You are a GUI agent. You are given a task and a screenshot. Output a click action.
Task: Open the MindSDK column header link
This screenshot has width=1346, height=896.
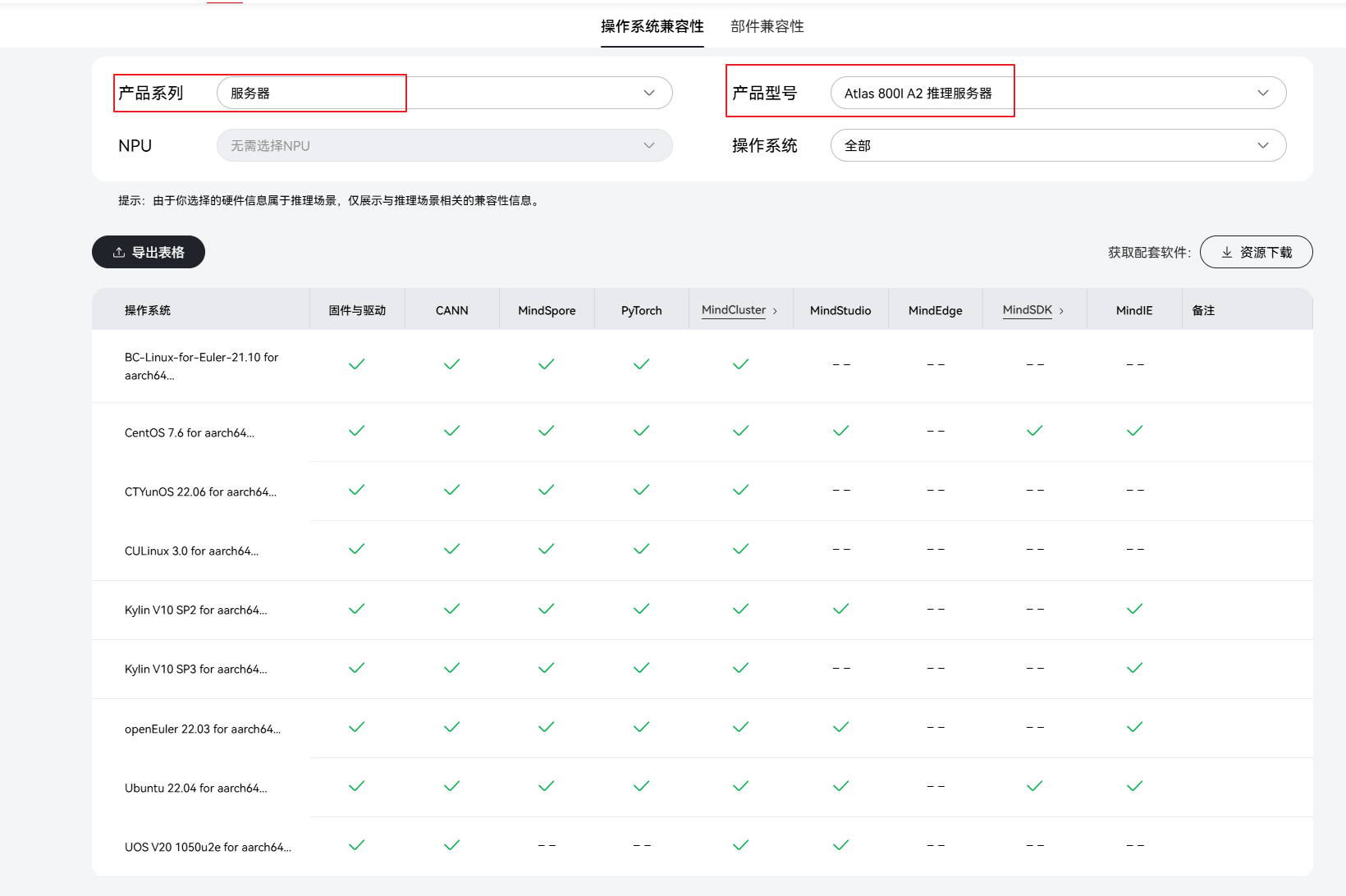(x=1027, y=310)
